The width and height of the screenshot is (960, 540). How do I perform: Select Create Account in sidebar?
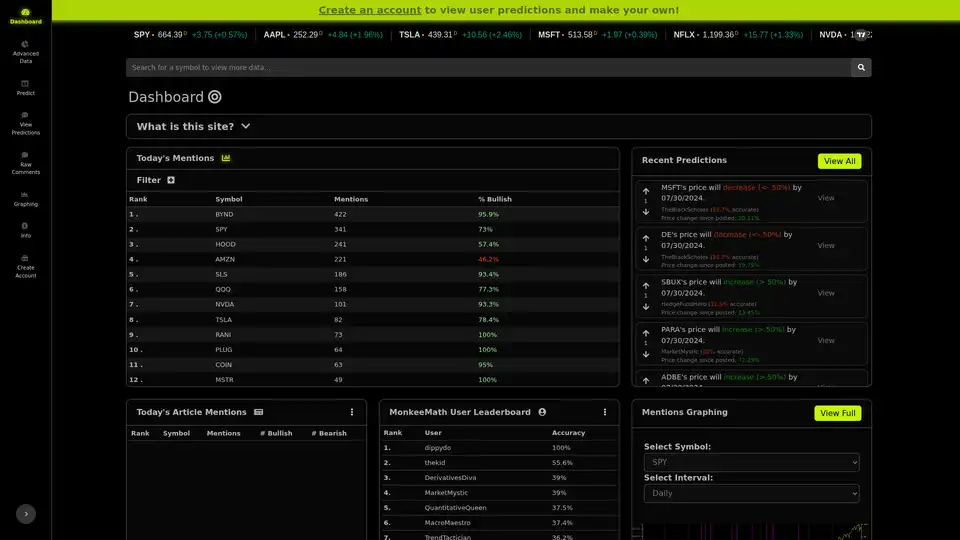tap(25, 265)
